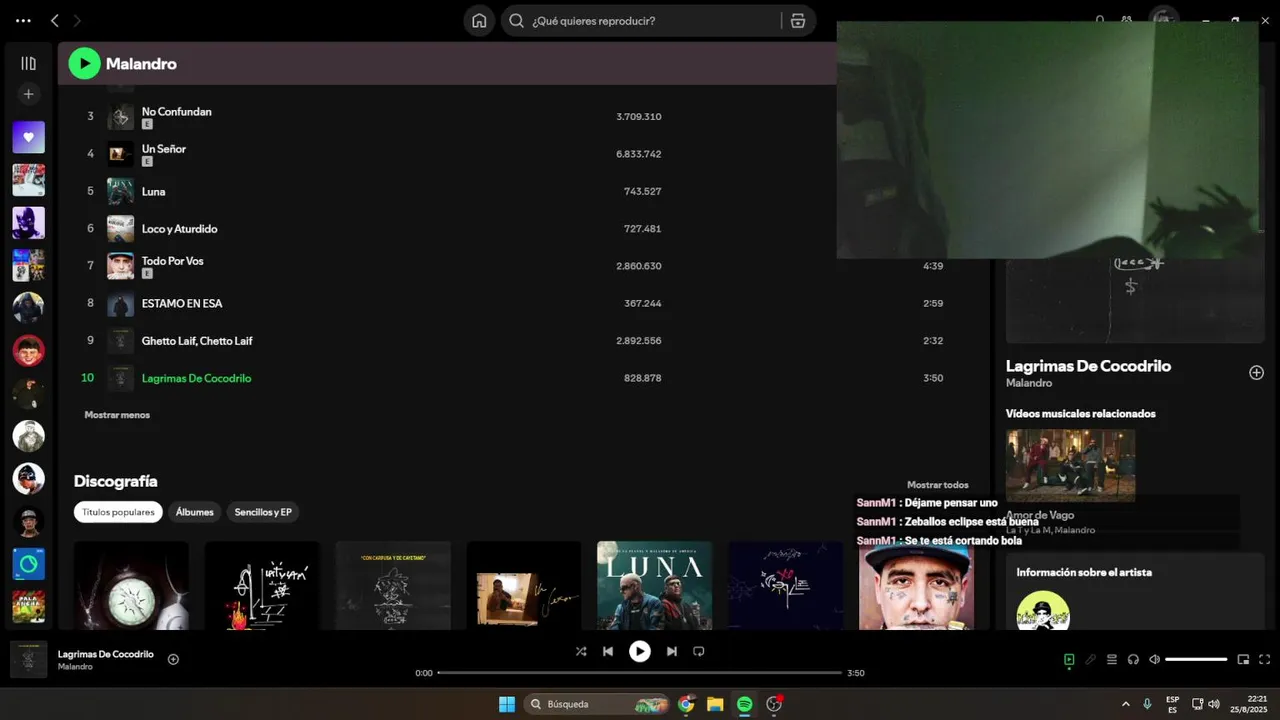The width and height of the screenshot is (1280, 720).
Task: Click now-playing title in bottom bar
Action: pyautogui.click(x=106, y=654)
